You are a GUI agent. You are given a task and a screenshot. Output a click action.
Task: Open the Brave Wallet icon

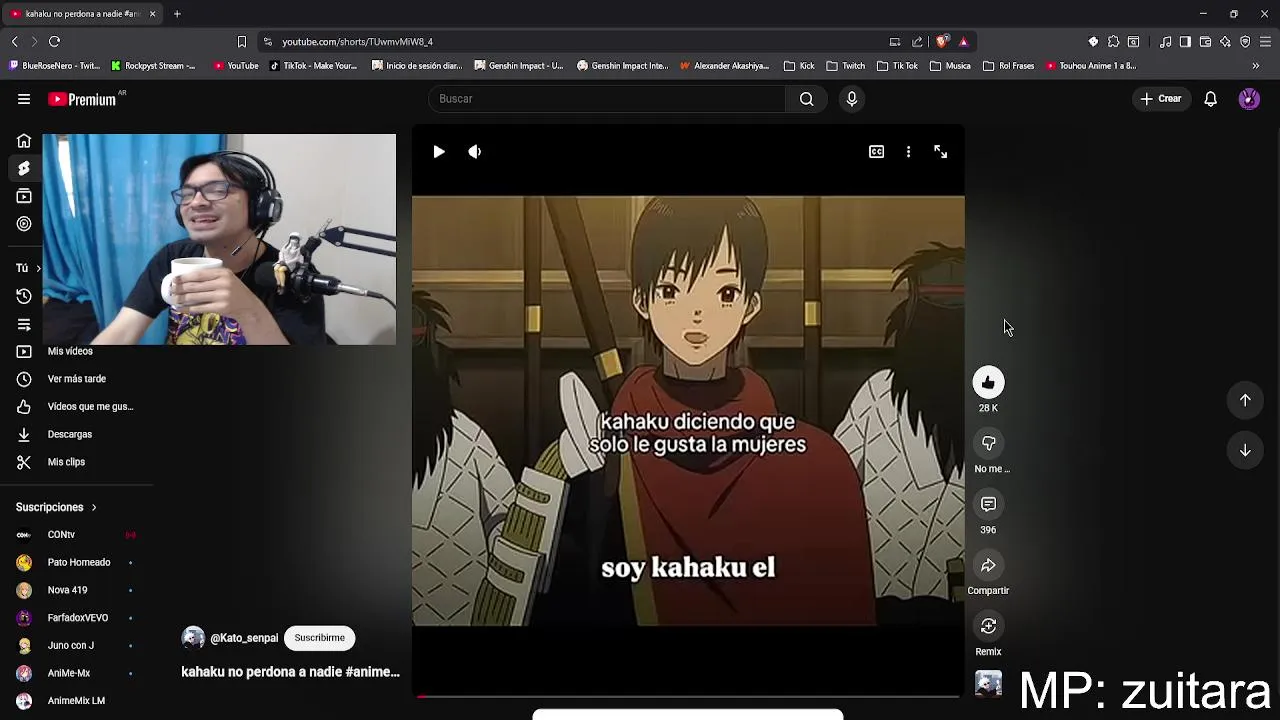[x=1205, y=42]
